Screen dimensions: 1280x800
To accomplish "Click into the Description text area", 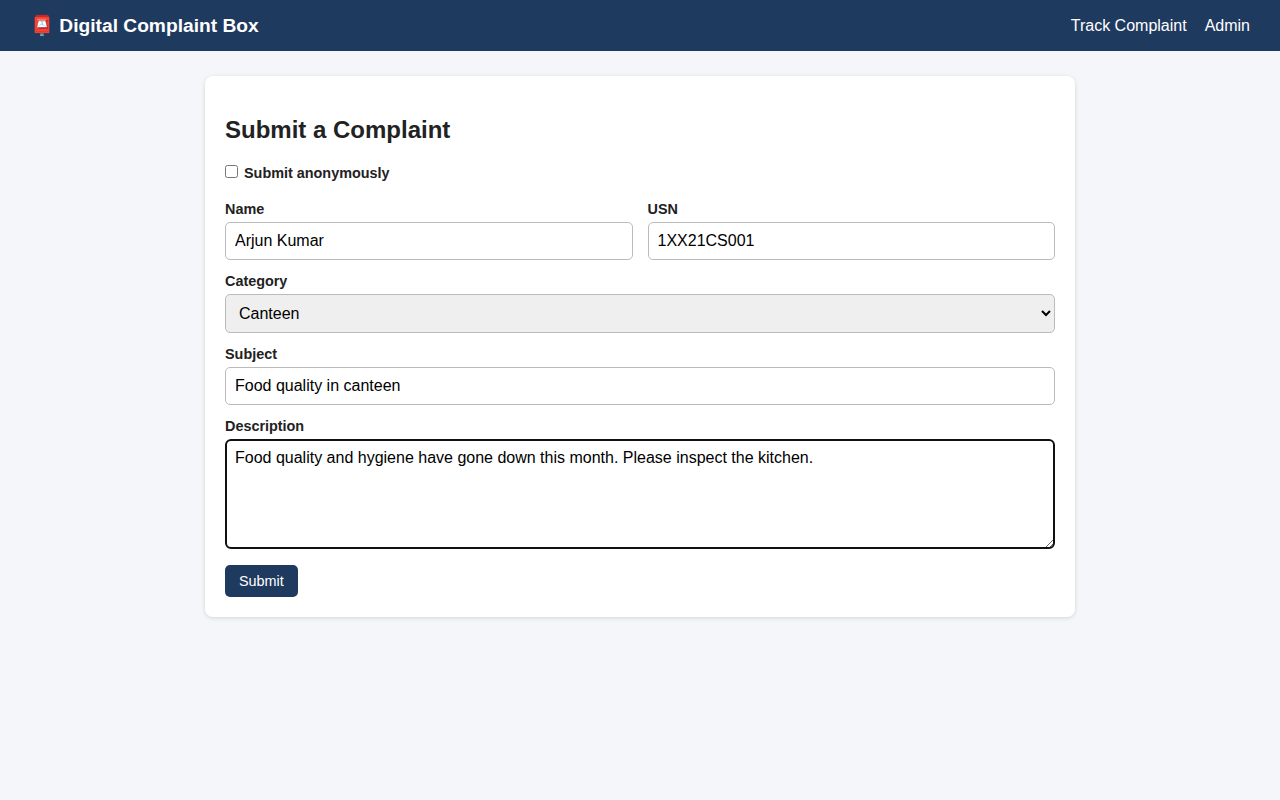I will pos(640,494).
